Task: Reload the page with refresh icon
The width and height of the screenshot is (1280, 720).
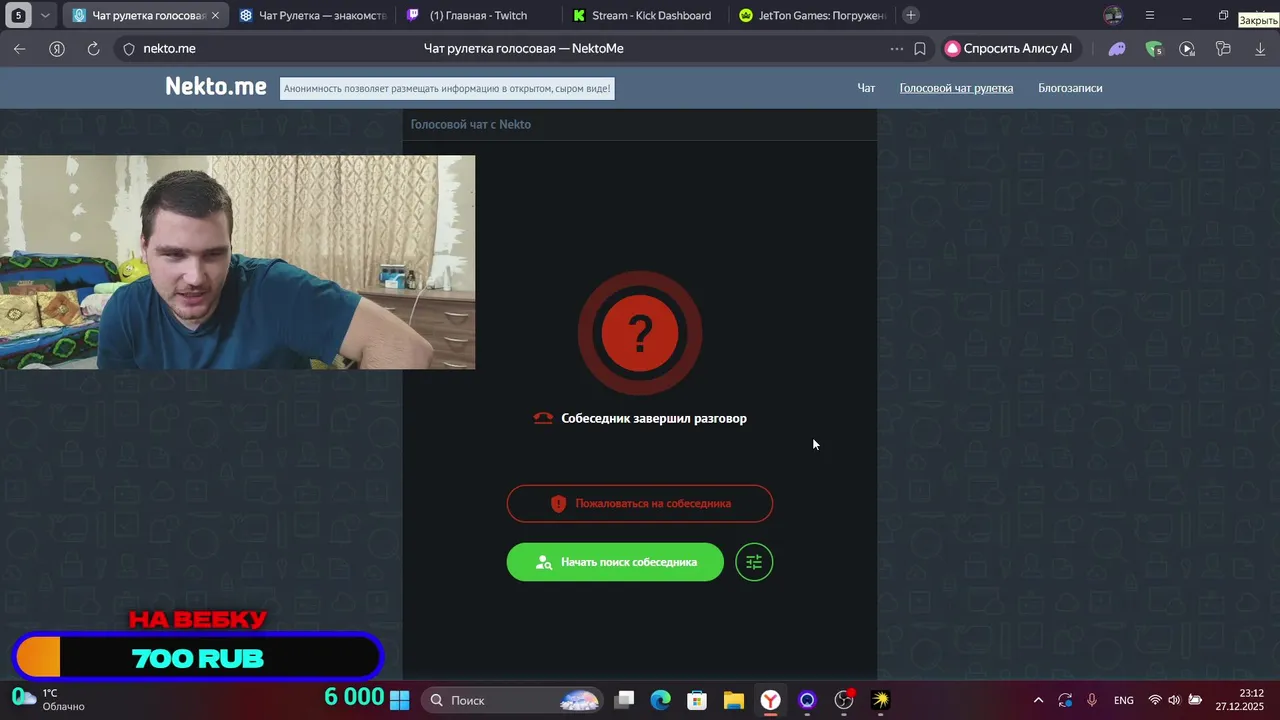Action: (94, 48)
